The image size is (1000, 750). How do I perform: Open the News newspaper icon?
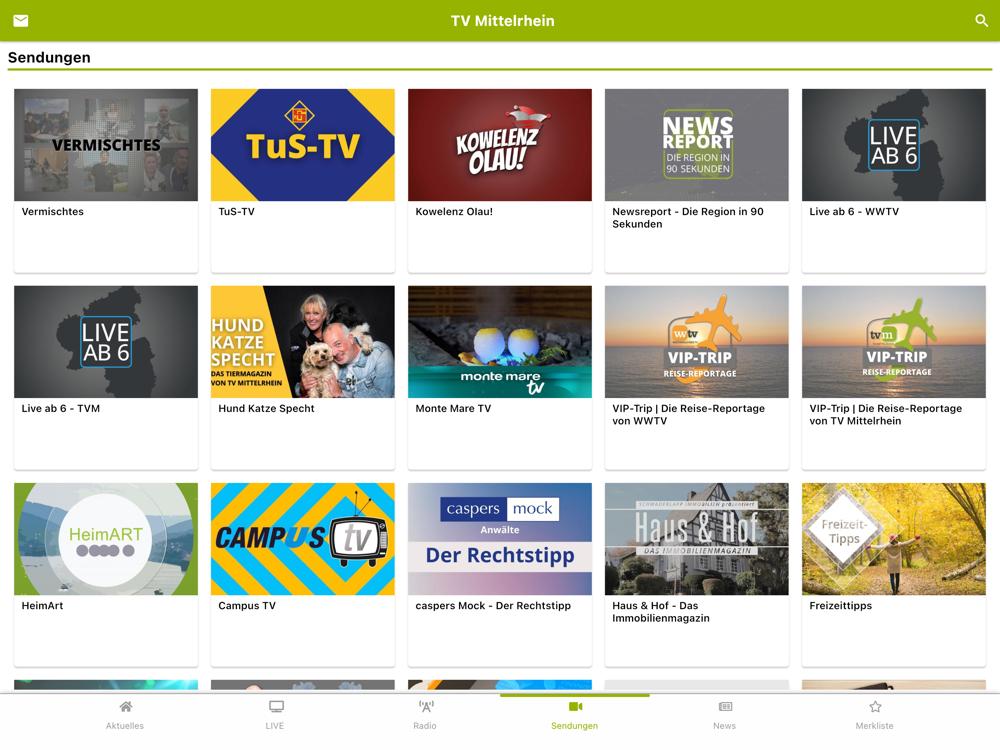[x=726, y=707]
